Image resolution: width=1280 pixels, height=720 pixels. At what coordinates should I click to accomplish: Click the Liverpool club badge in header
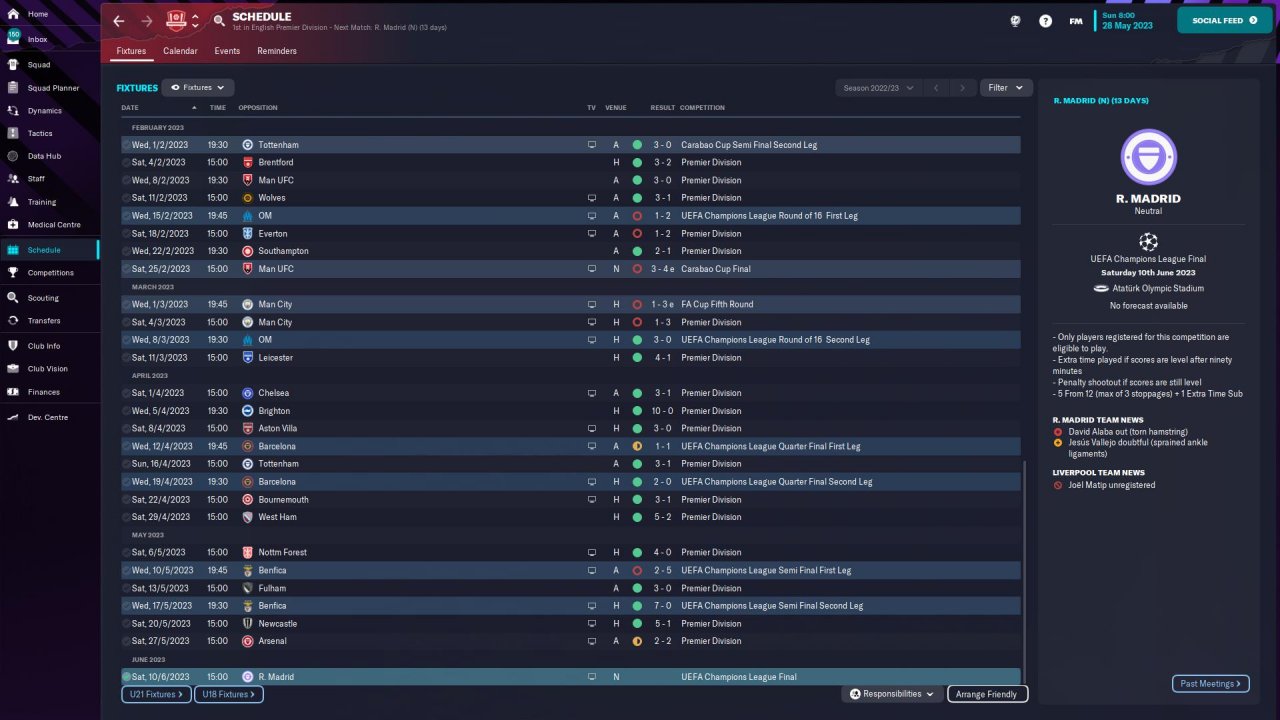point(177,21)
